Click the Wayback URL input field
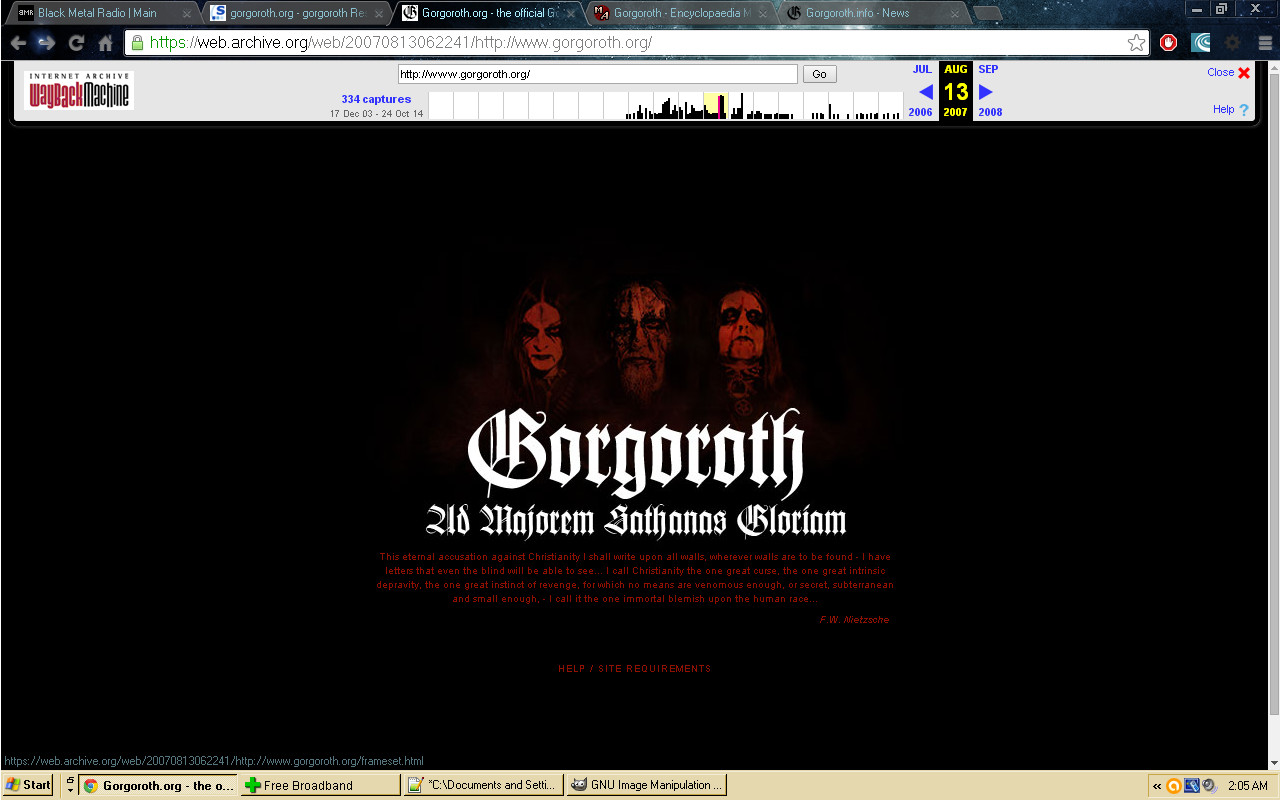Image resolution: width=1280 pixels, height=800 pixels. tap(597, 74)
